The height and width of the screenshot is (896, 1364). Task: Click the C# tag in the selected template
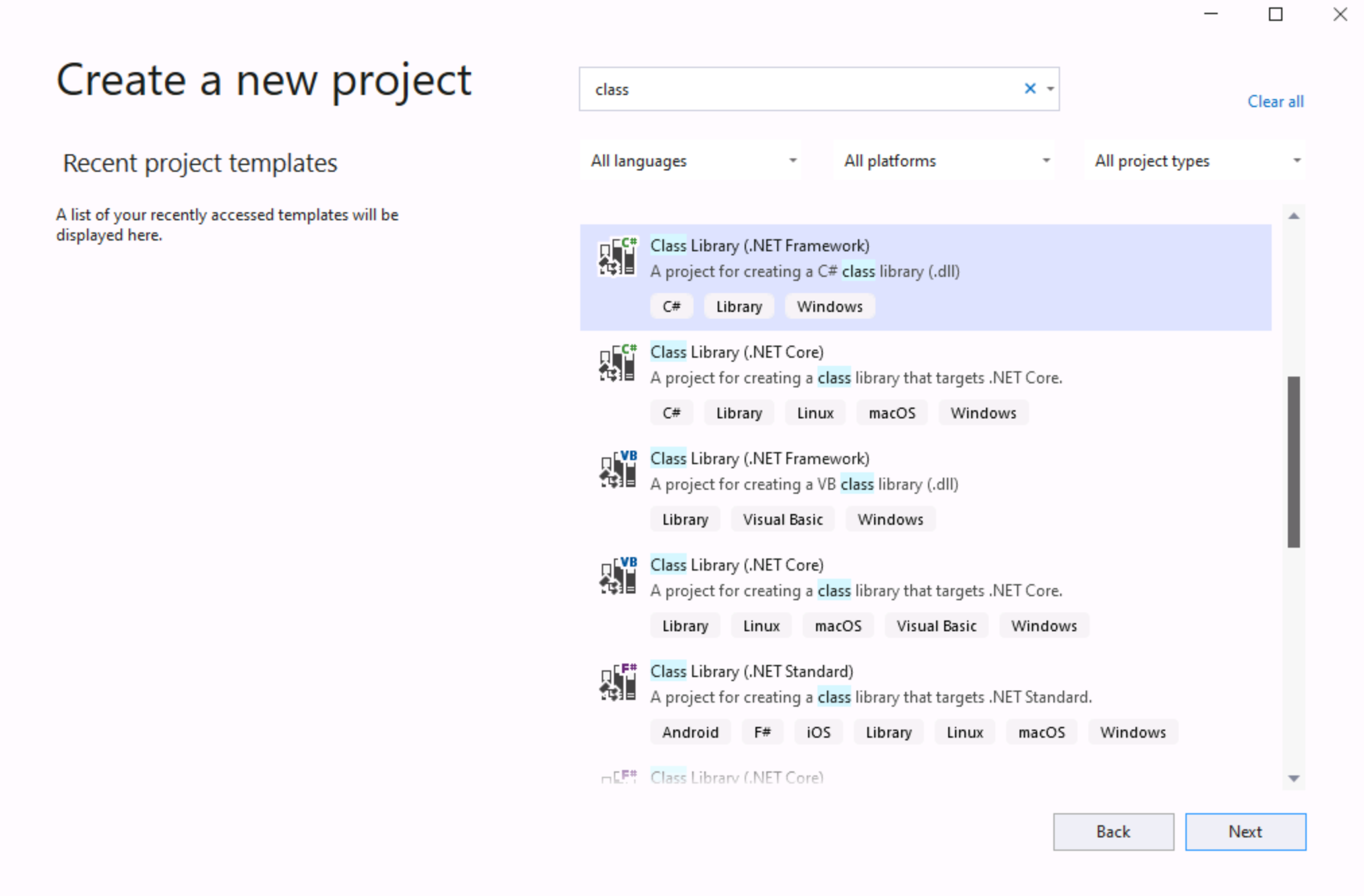click(x=671, y=307)
